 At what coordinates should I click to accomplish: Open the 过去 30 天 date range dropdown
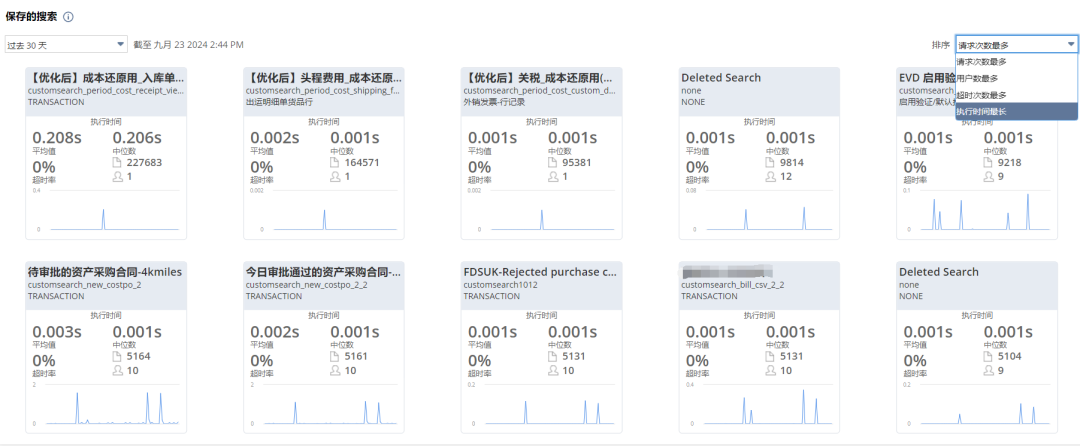65,45
